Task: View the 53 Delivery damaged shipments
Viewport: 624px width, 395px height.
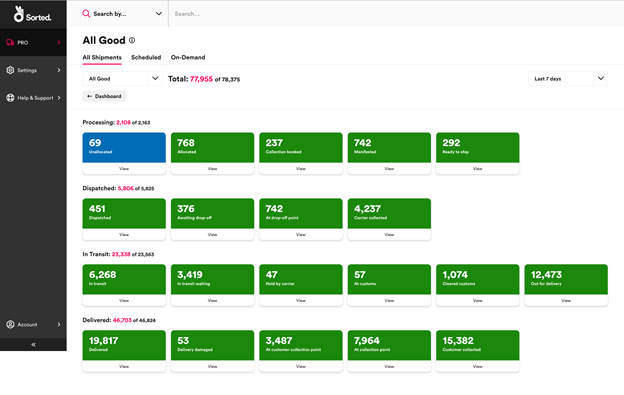Action: (x=213, y=366)
